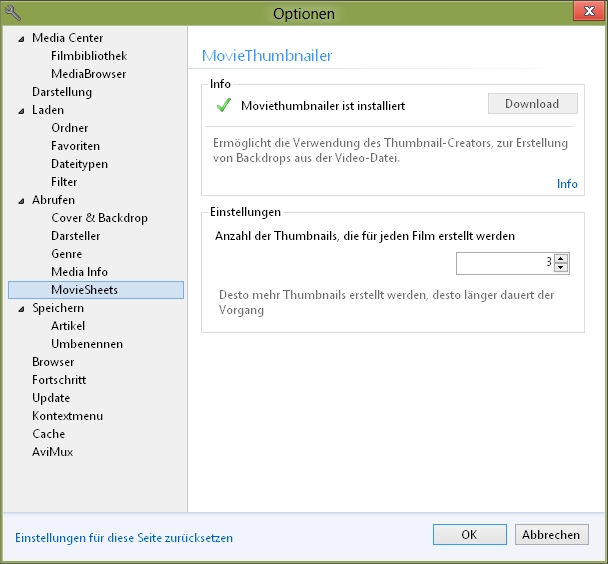Collapse the Abrufen tree node
Viewport: 608px width, 564px height.
tap(21, 201)
